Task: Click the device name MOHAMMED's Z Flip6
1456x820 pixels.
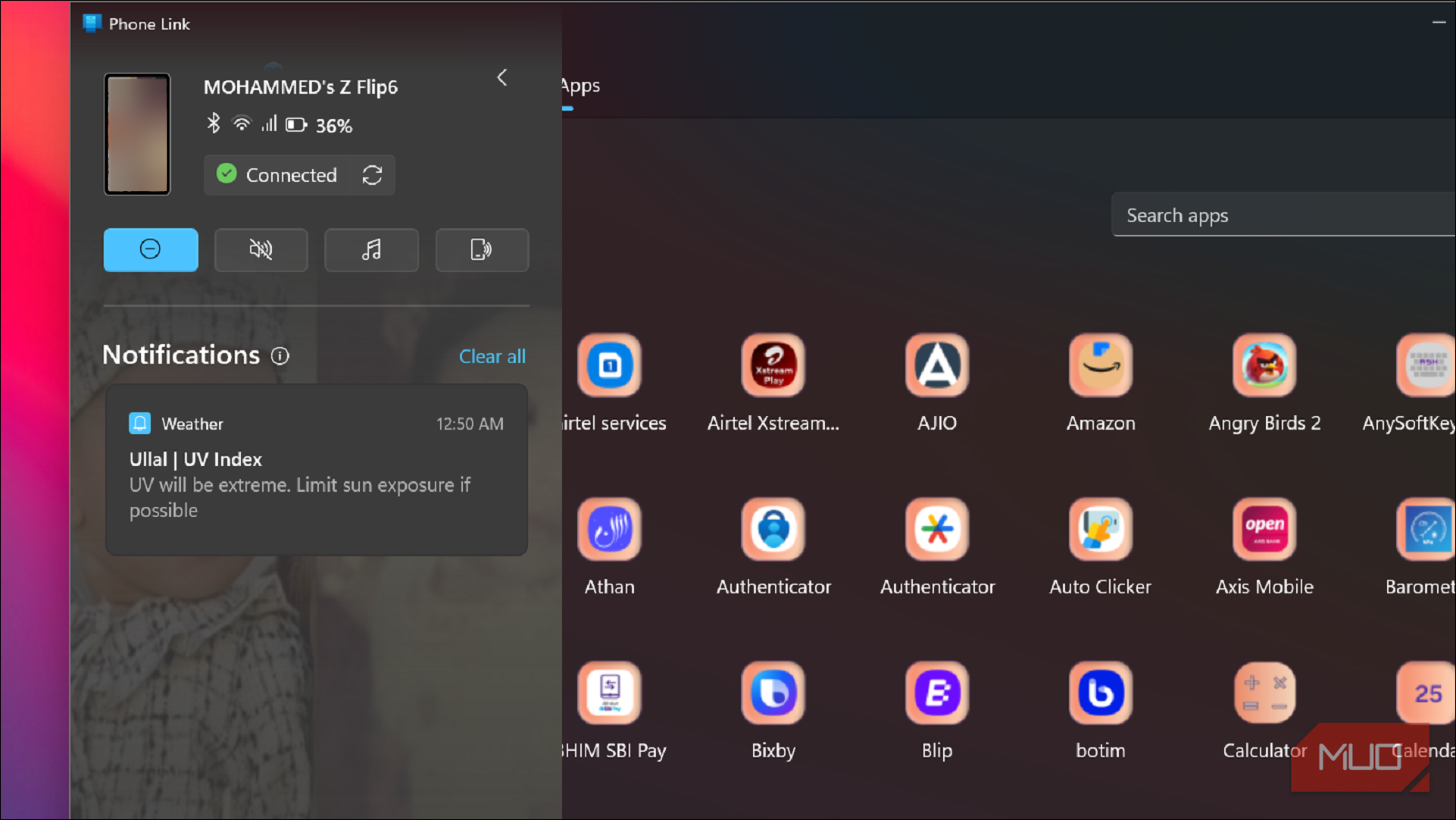Action: (301, 87)
